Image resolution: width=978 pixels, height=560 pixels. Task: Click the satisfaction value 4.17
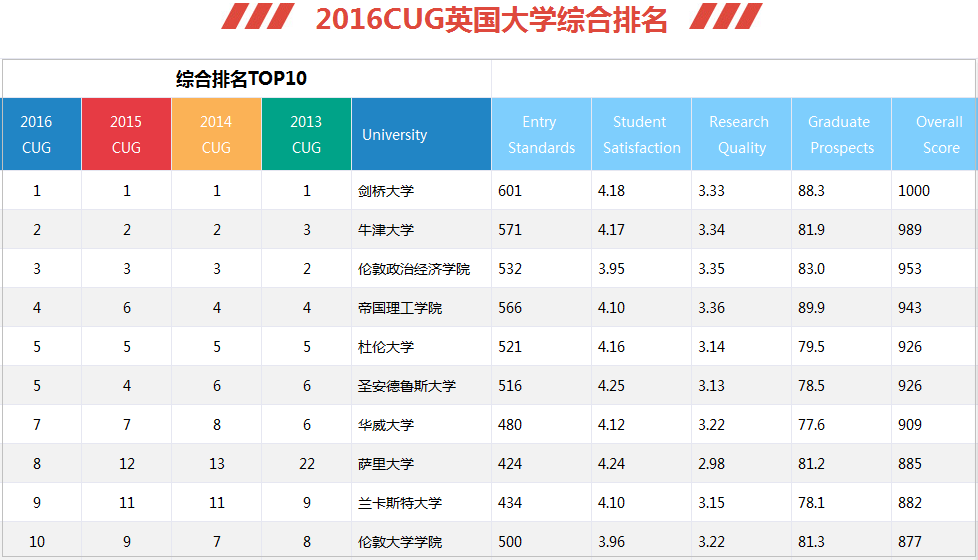click(x=611, y=229)
